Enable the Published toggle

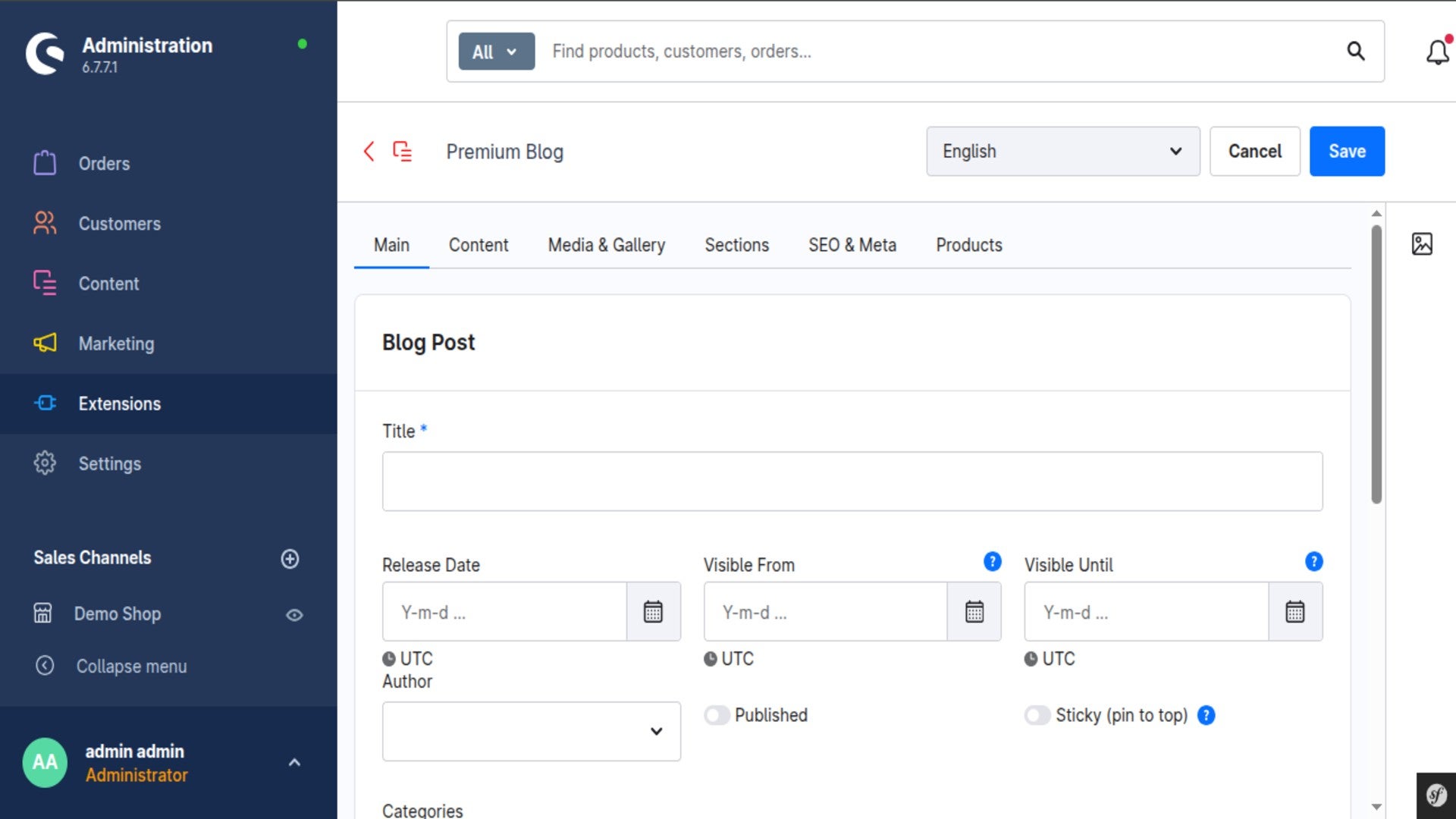717,715
